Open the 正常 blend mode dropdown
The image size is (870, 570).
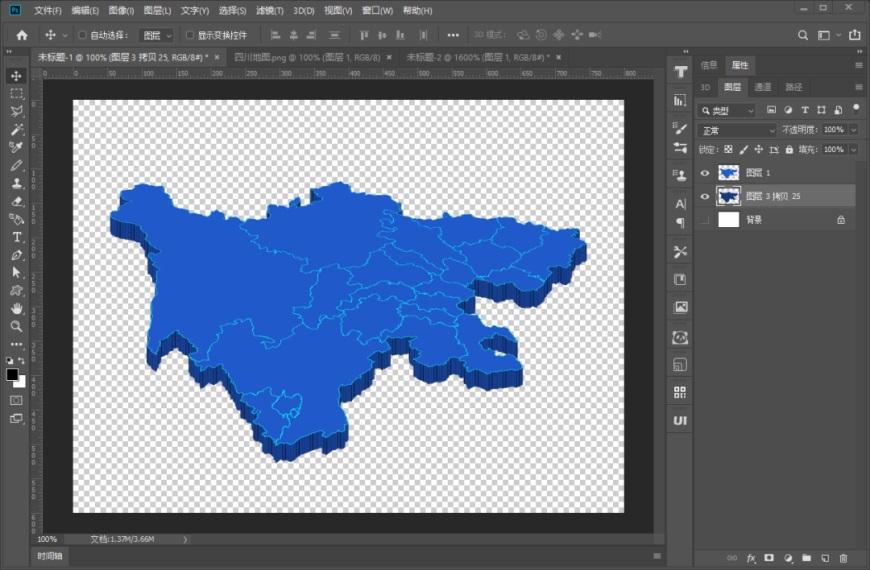pyautogui.click(x=737, y=130)
